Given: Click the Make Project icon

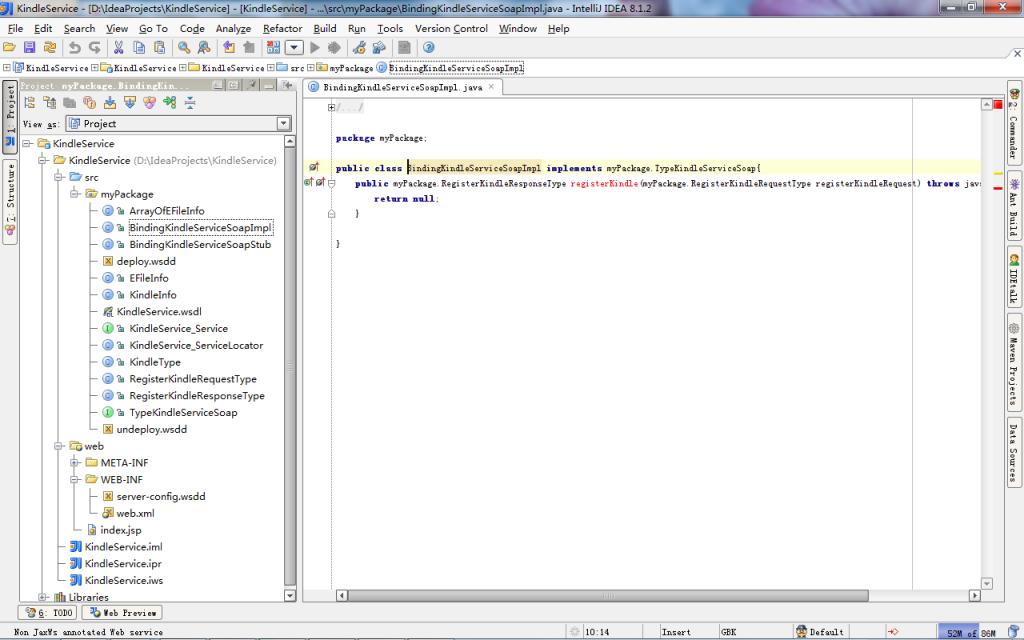Looking at the screenshot, I should tap(273, 48).
